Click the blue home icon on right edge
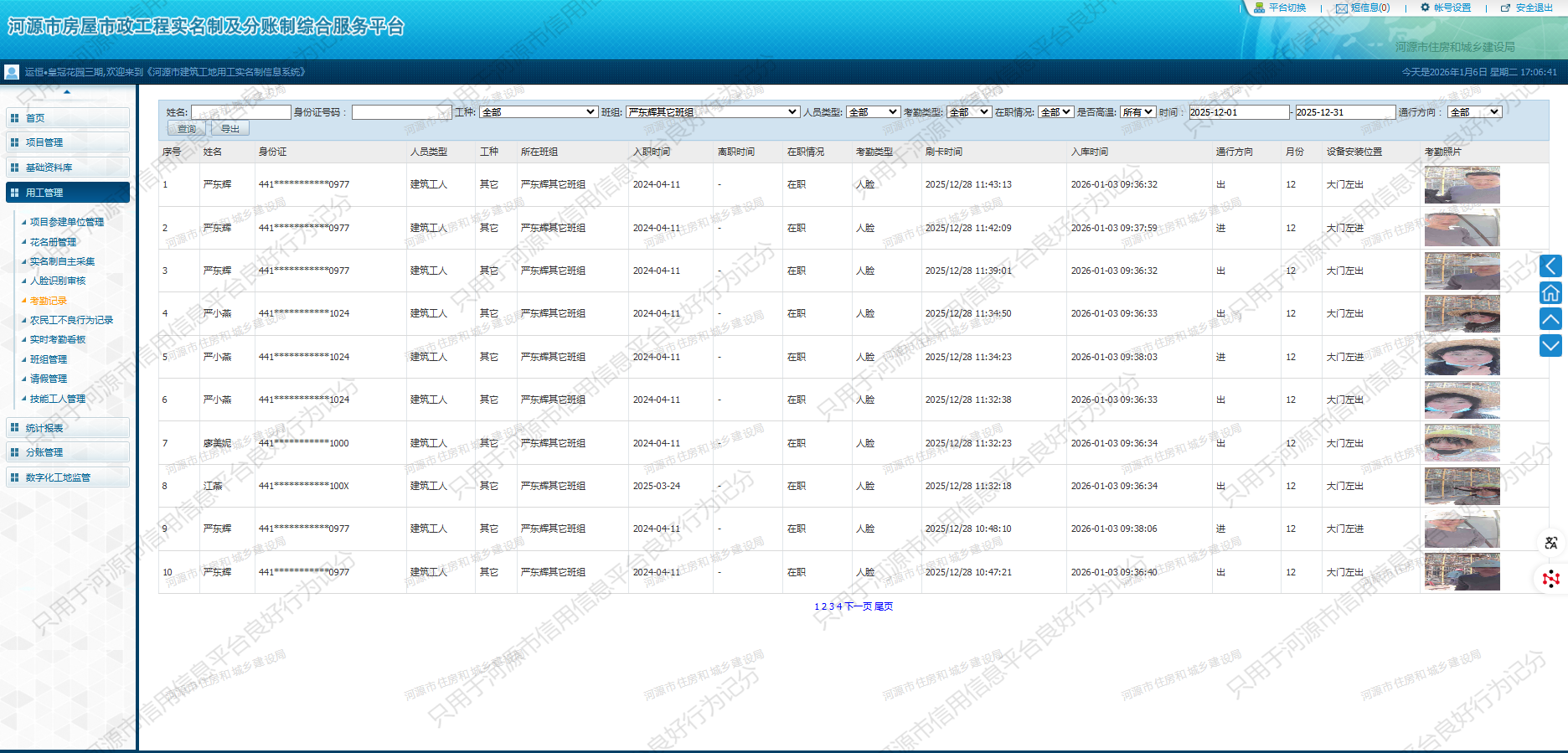This screenshot has height=753, width=1568. 1550,292
